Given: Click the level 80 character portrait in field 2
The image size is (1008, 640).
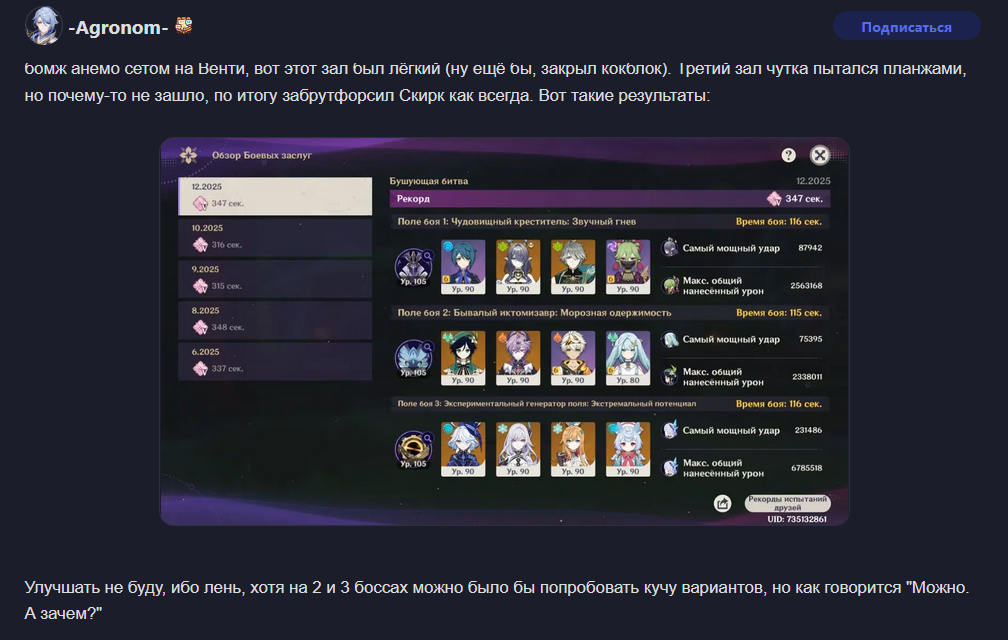Looking at the screenshot, I should pos(627,358).
